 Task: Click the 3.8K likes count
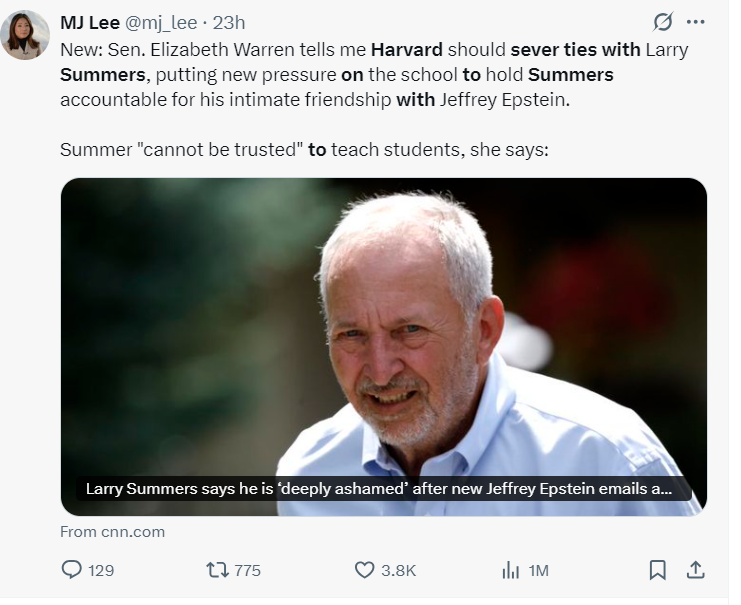(x=398, y=570)
